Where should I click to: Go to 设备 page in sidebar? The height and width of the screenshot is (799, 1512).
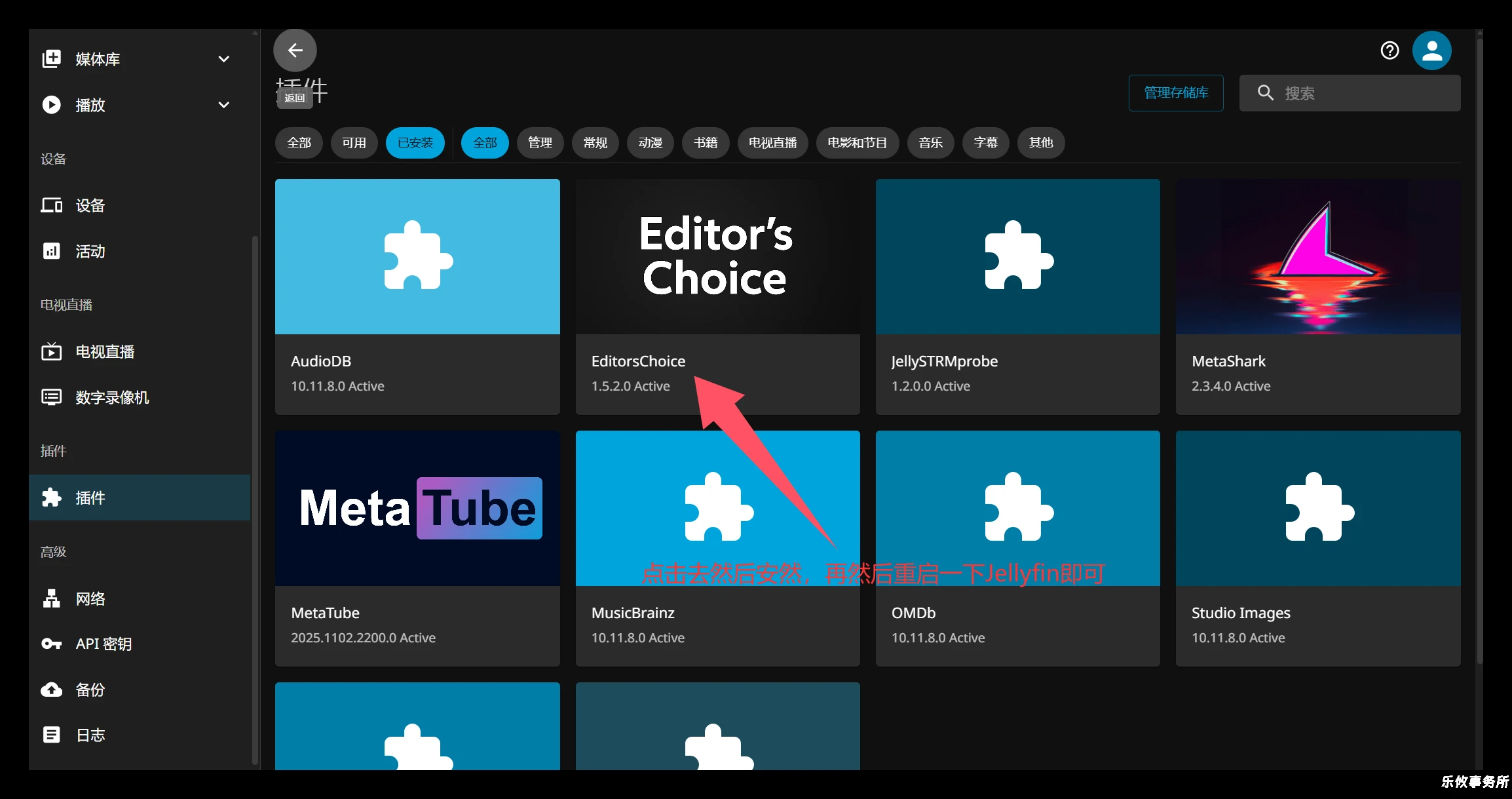[x=140, y=205]
